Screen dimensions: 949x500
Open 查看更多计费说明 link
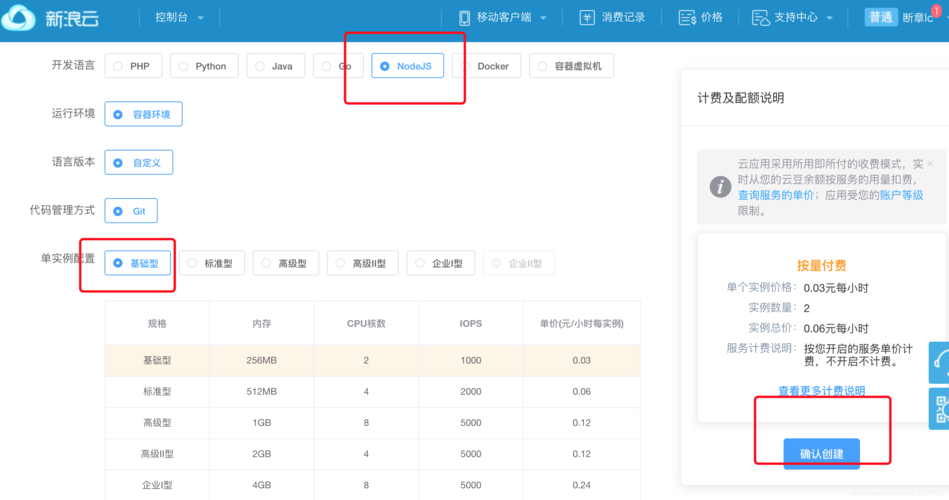tap(821, 390)
